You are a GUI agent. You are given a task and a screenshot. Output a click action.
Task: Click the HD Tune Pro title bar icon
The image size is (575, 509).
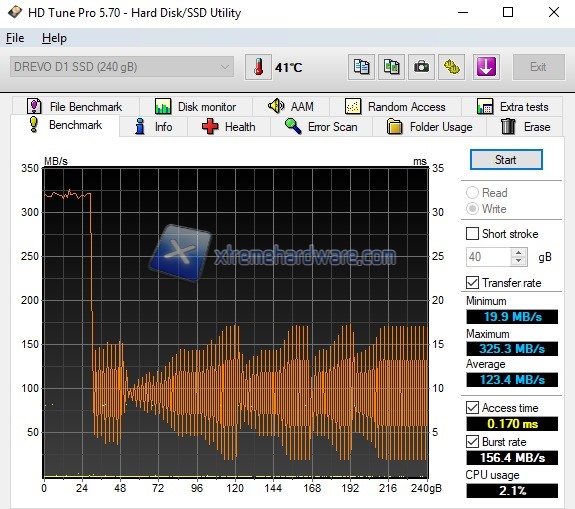point(15,12)
